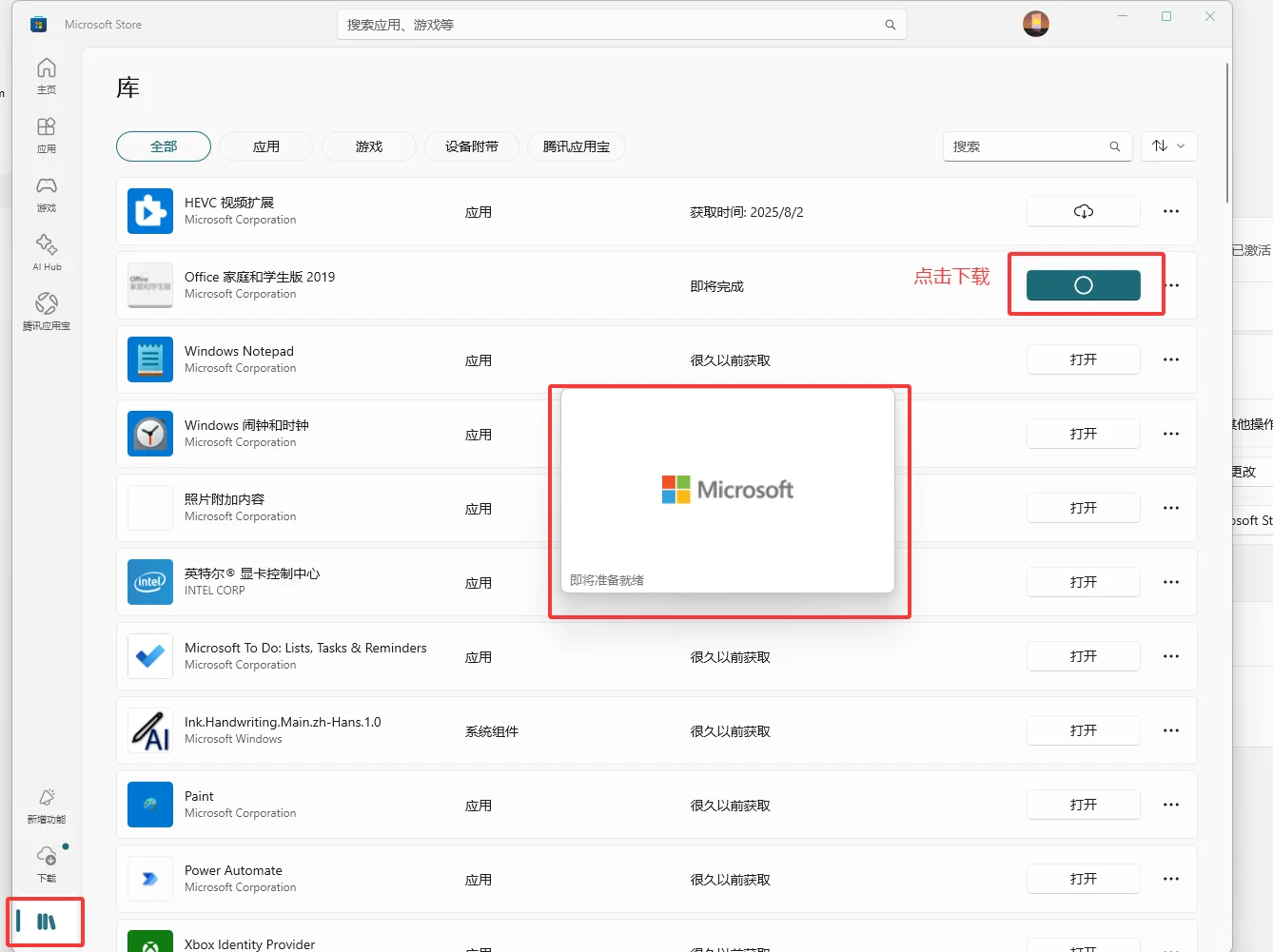
Task: Open more options for Windows 闹钟和时钟
Action: [1171, 434]
